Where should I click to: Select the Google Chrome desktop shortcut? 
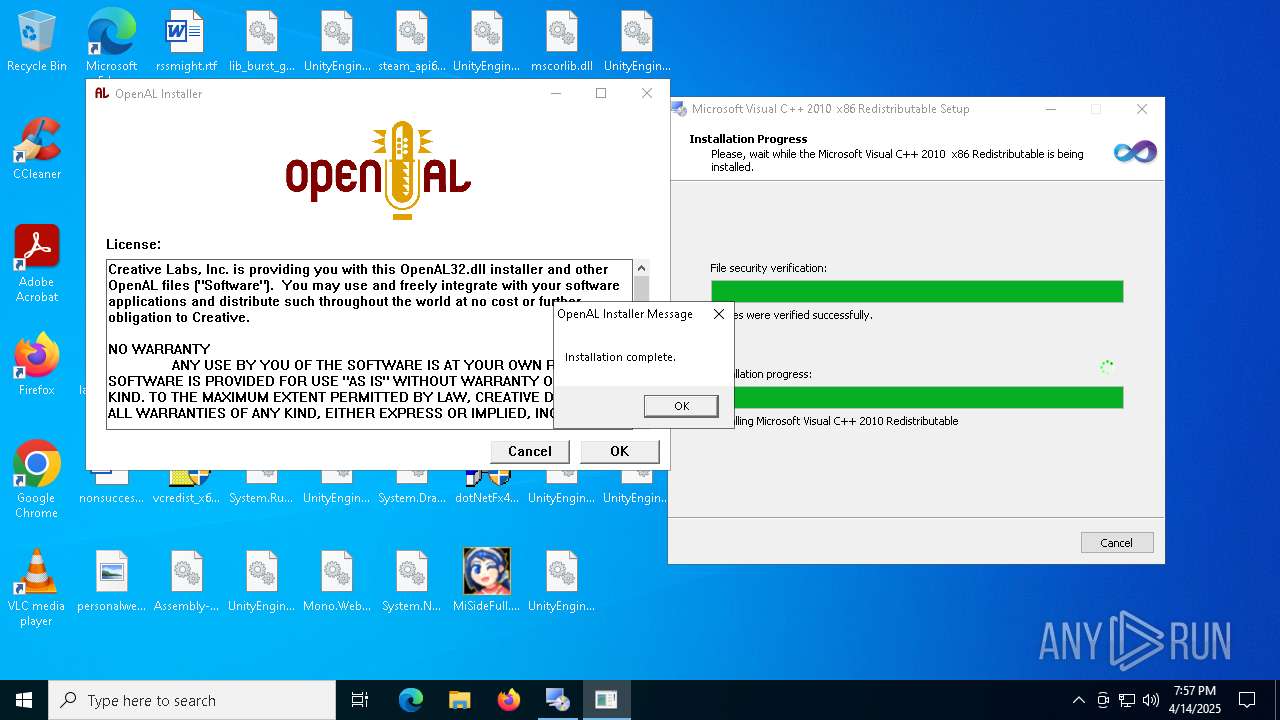(37, 479)
